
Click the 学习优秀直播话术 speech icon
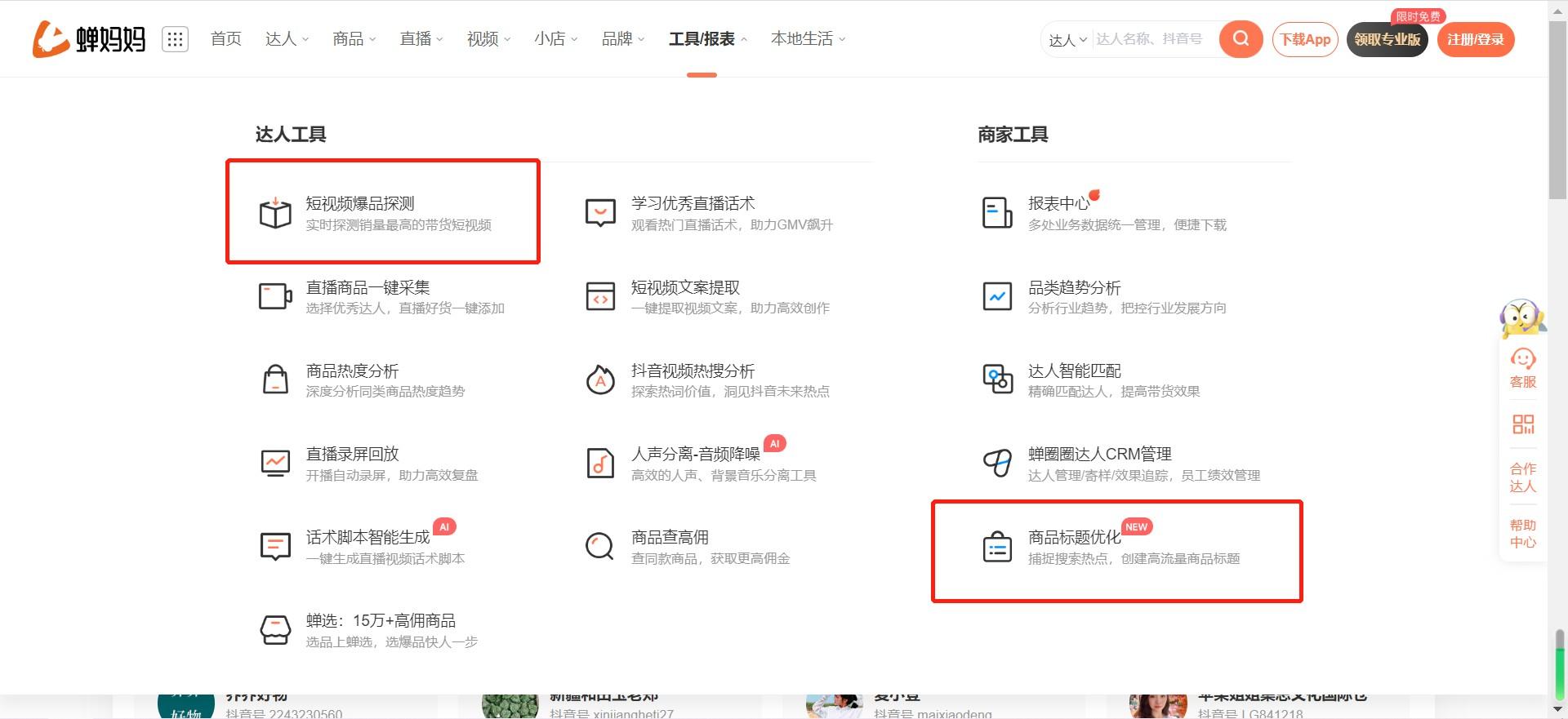coord(600,213)
